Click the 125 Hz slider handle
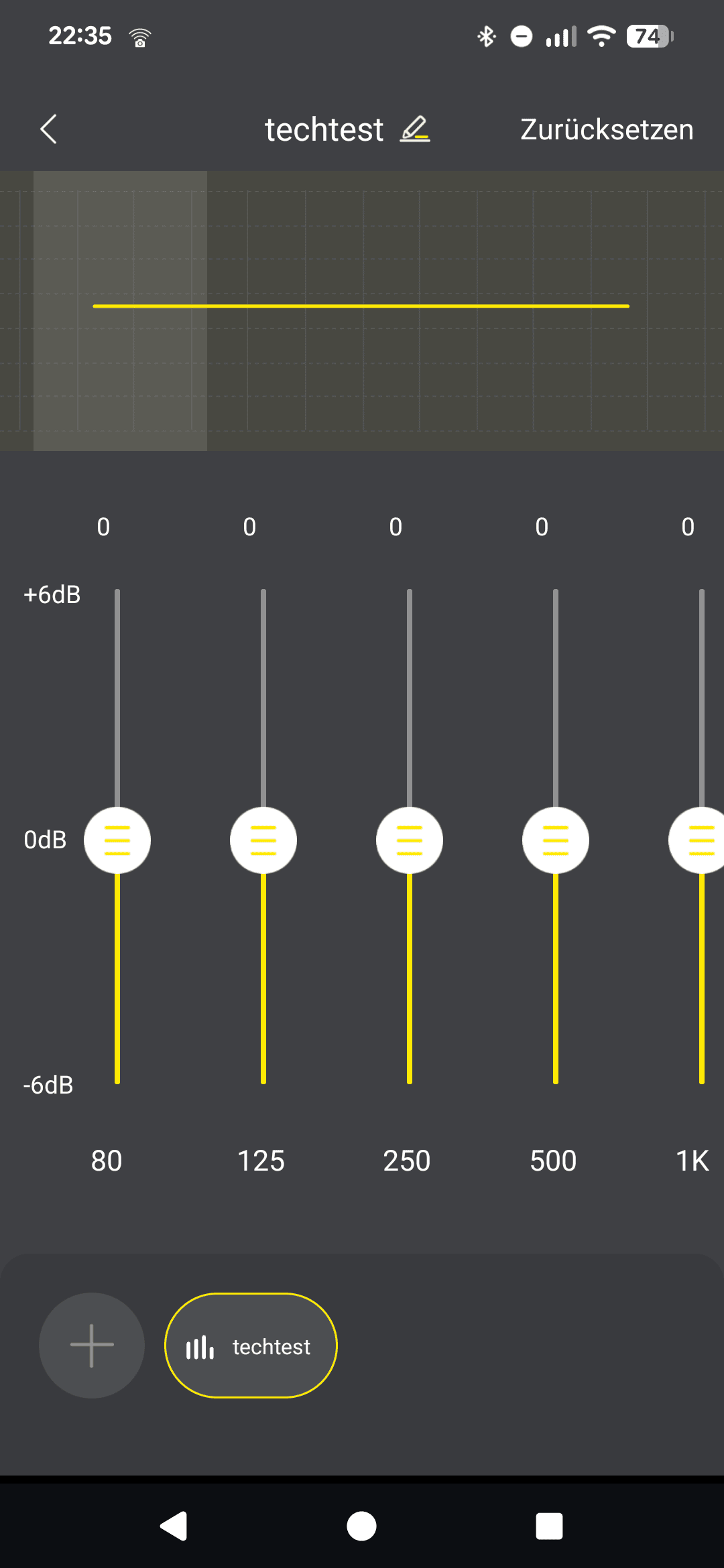724x1568 pixels. pos(263,840)
